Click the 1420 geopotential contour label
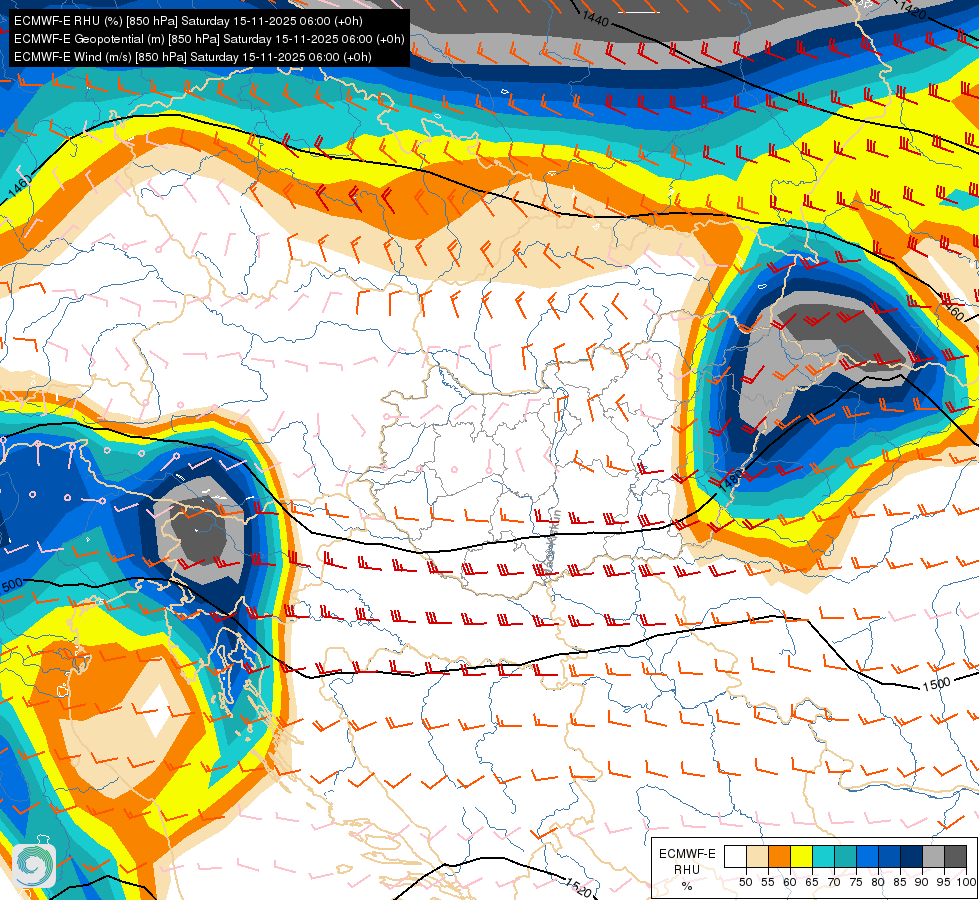The image size is (979, 900). (x=913, y=10)
